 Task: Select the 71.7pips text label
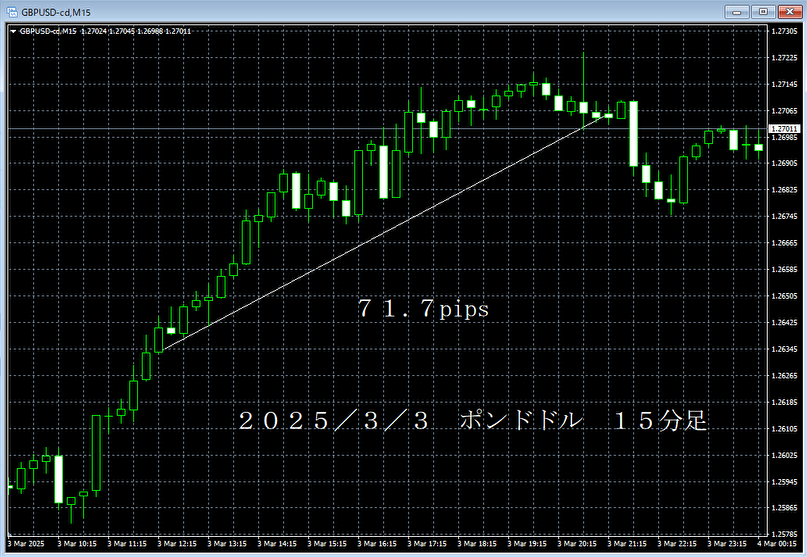click(422, 310)
